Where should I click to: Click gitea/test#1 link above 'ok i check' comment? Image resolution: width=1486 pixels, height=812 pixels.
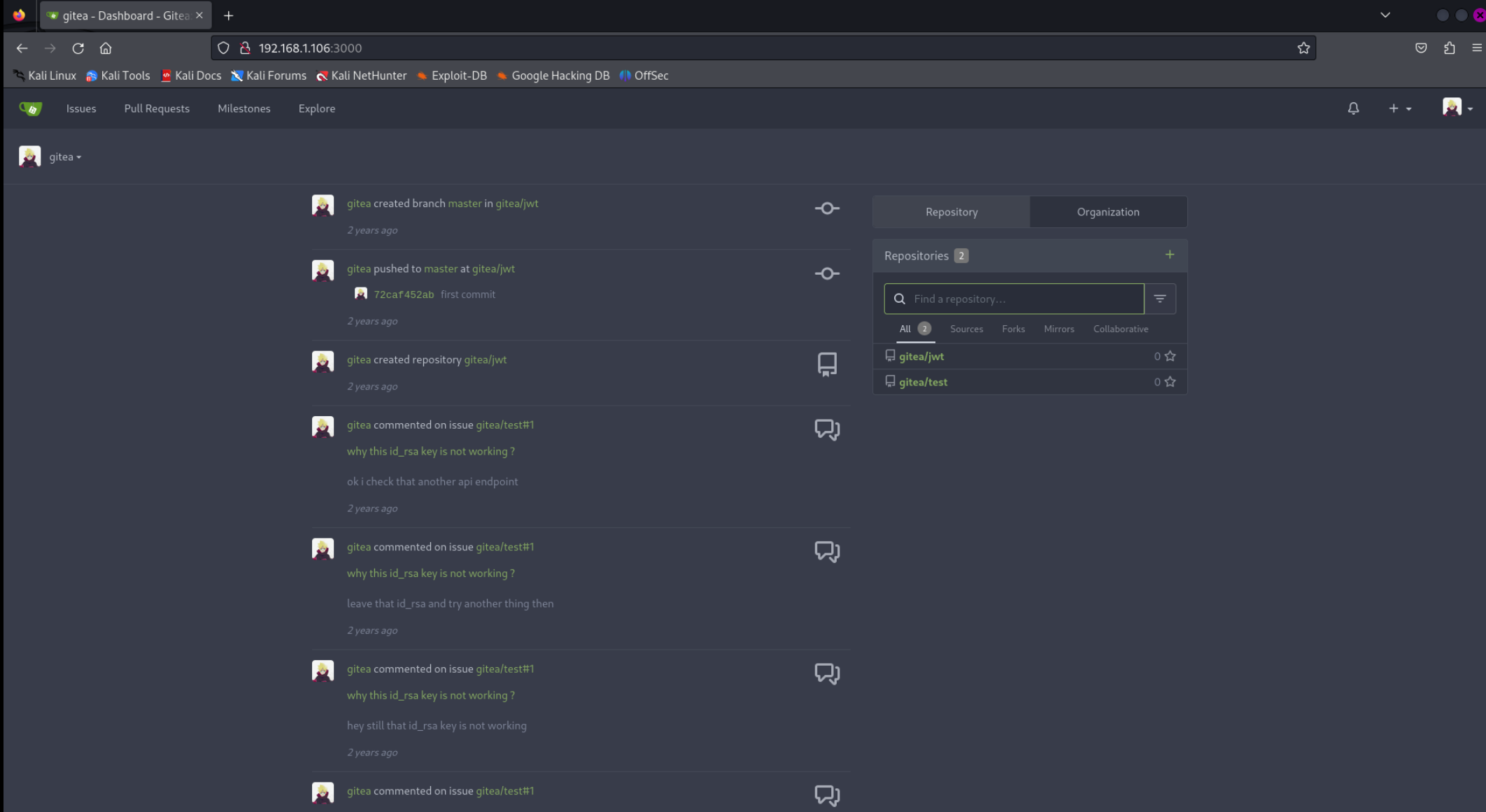tap(504, 425)
